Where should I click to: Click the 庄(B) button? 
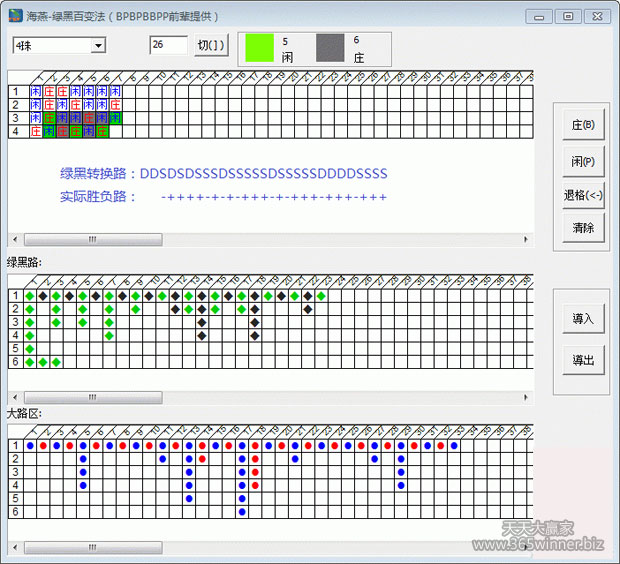click(x=583, y=125)
